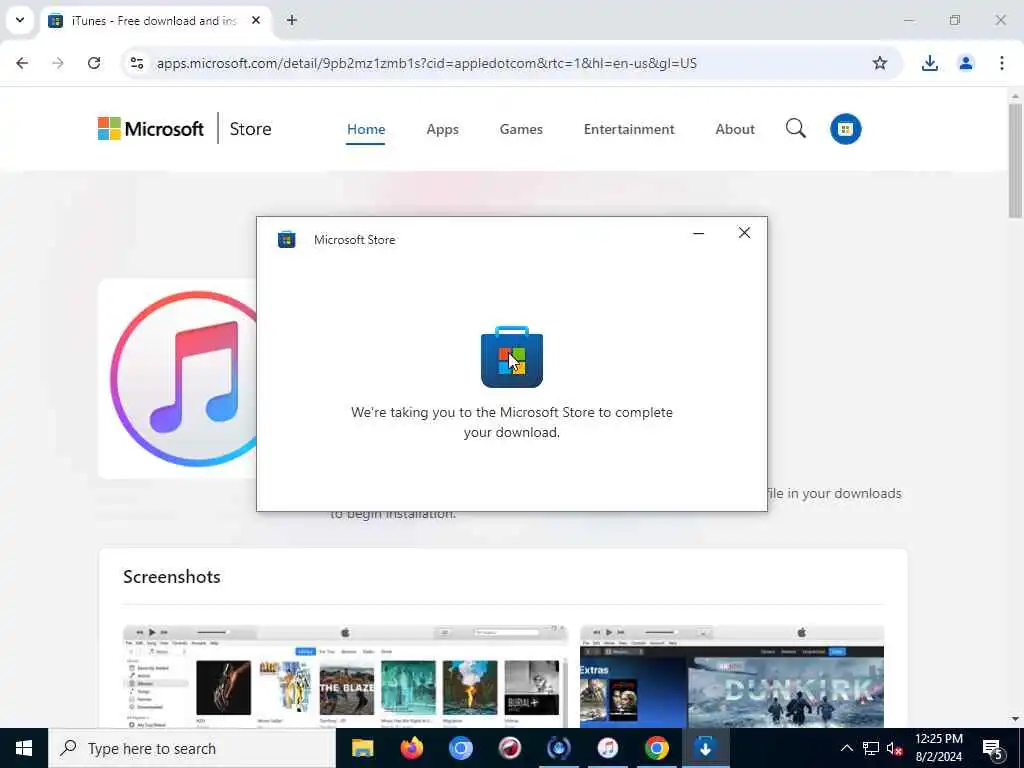Close the Microsoft Store dialog
Screen dimensions: 1024x768
744,233
